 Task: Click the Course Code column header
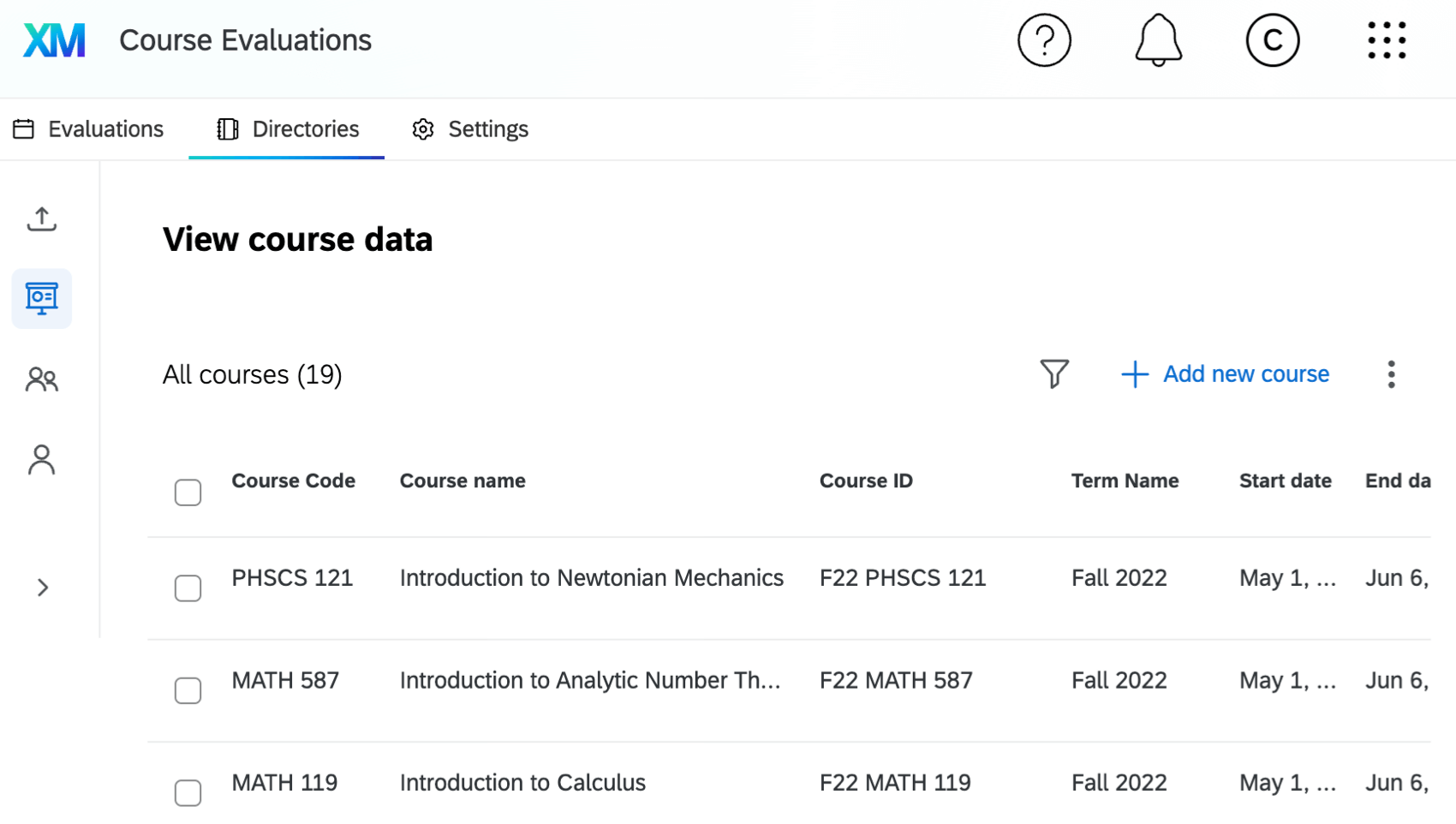click(293, 481)
